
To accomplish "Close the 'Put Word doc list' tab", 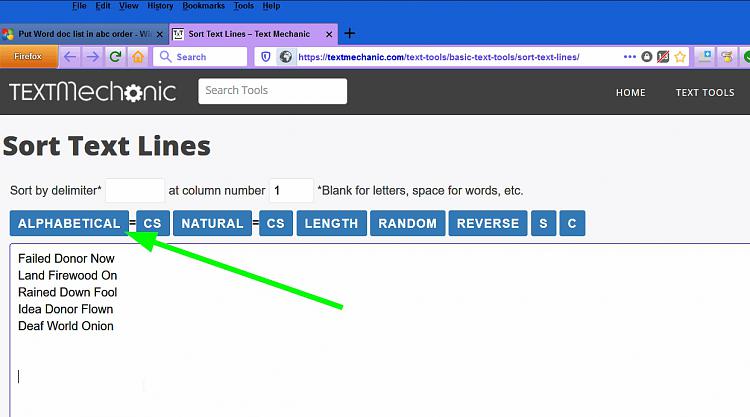I will 160,34.
